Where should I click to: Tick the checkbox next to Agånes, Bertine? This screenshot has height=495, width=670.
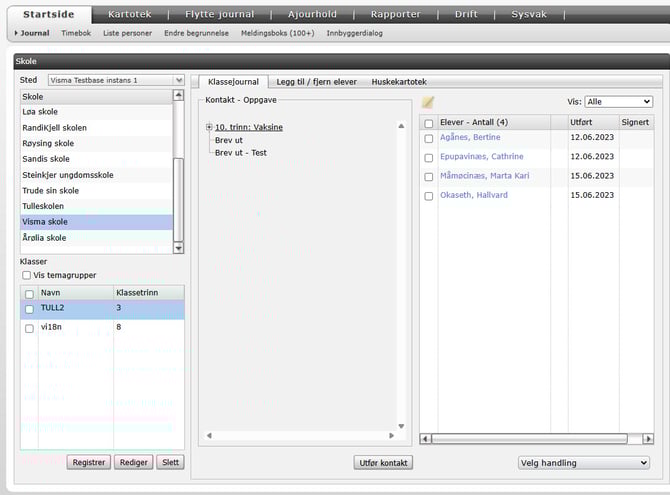[429, 139]
